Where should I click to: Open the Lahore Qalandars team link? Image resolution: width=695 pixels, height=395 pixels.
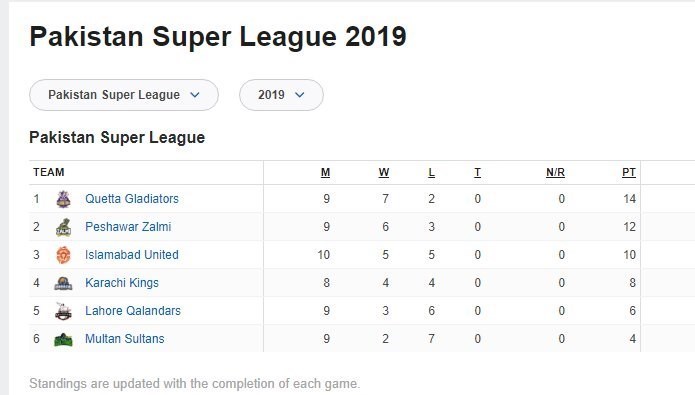click(x=133, y=310)
